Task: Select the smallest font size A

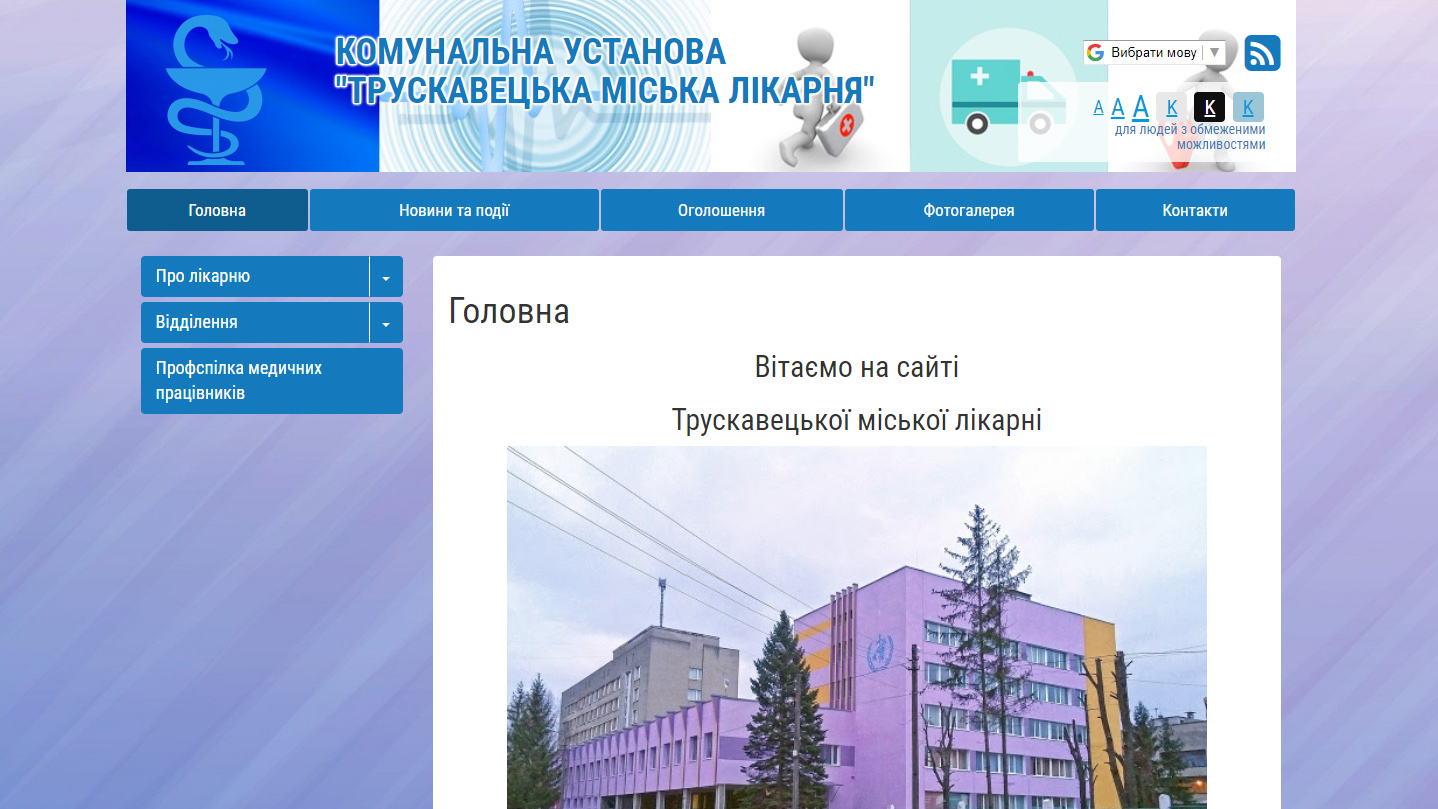Action: click(1098, 108)
